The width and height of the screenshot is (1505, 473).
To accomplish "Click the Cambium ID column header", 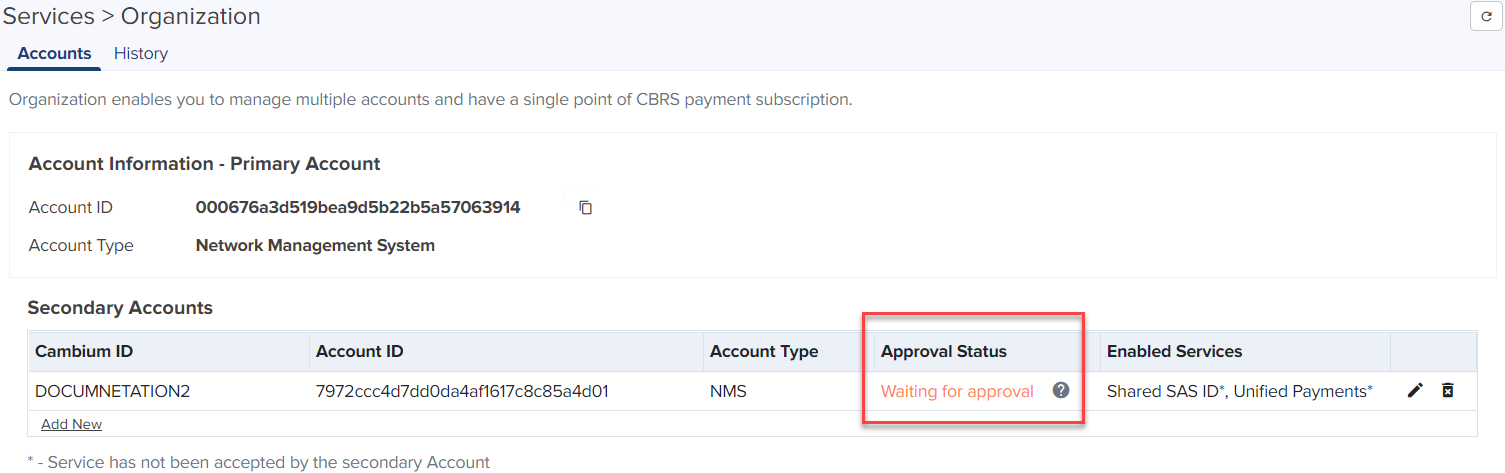I will (84, 352).
